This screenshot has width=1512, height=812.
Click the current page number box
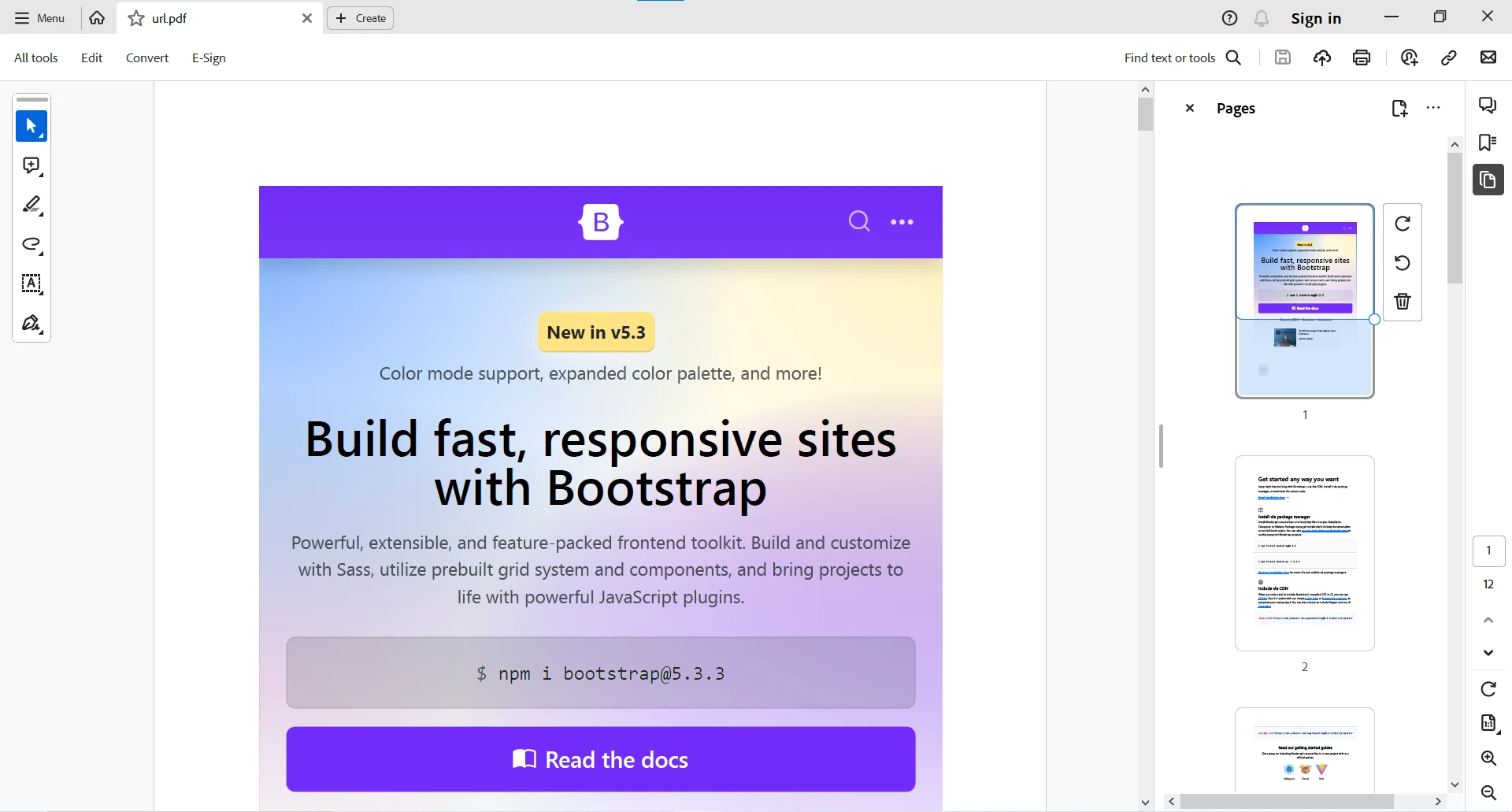(1488, 551)
